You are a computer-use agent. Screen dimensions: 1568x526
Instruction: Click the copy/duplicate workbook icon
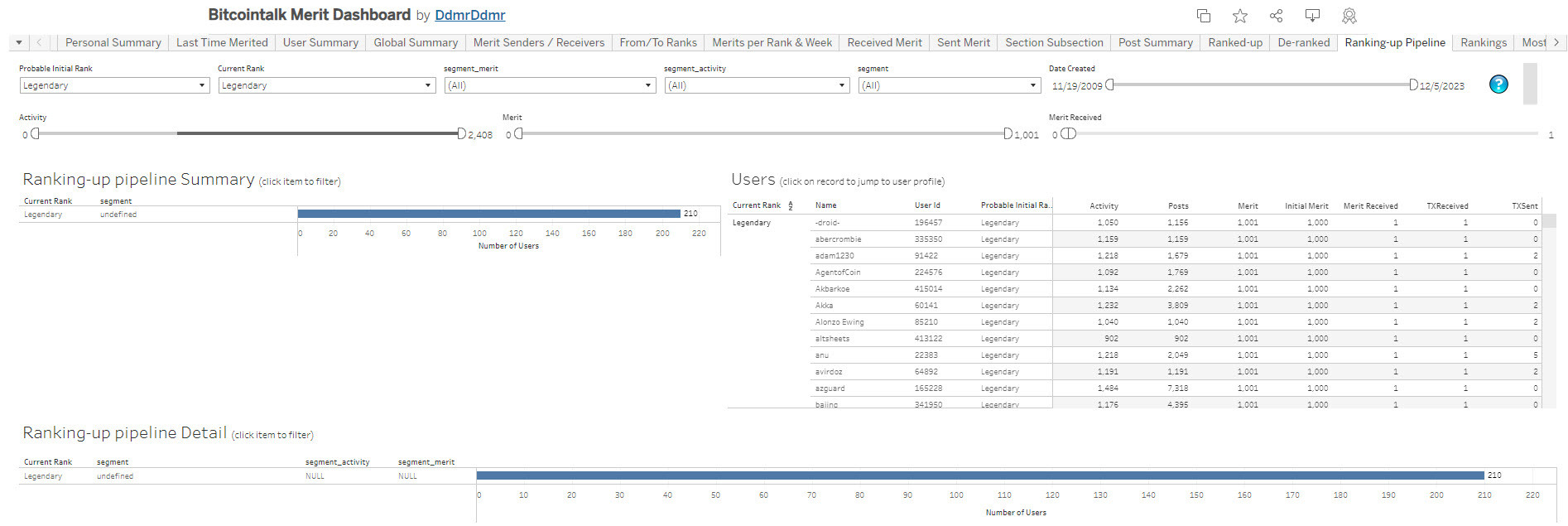[x=1204, y=16]
